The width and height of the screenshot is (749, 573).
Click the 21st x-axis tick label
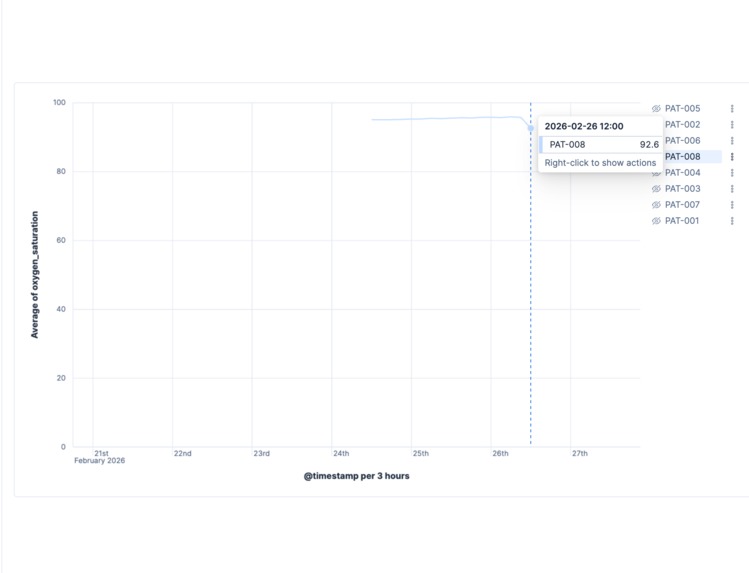(101, 453)
